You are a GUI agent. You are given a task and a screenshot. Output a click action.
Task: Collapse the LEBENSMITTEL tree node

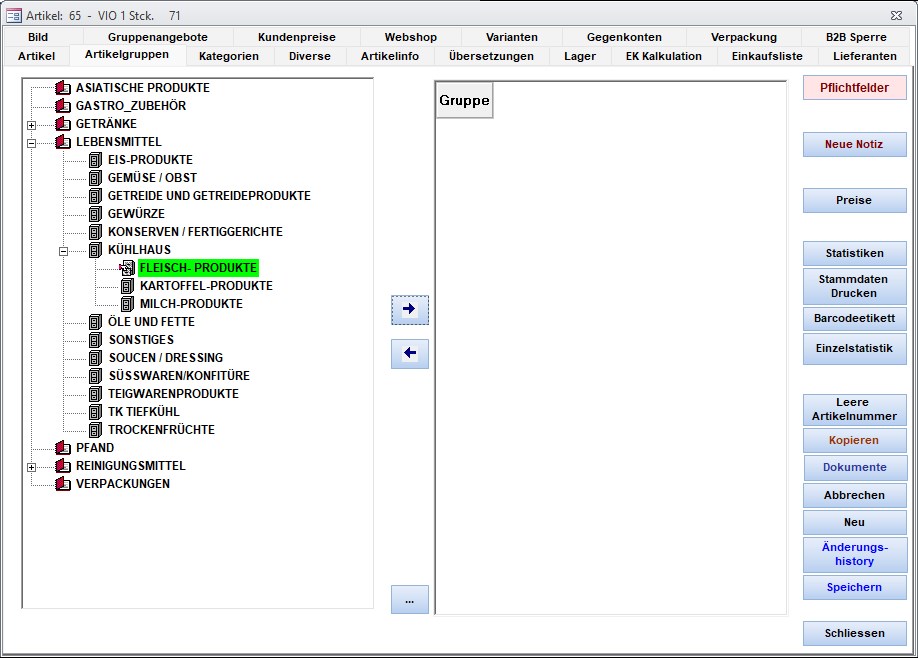coord(32,143)
